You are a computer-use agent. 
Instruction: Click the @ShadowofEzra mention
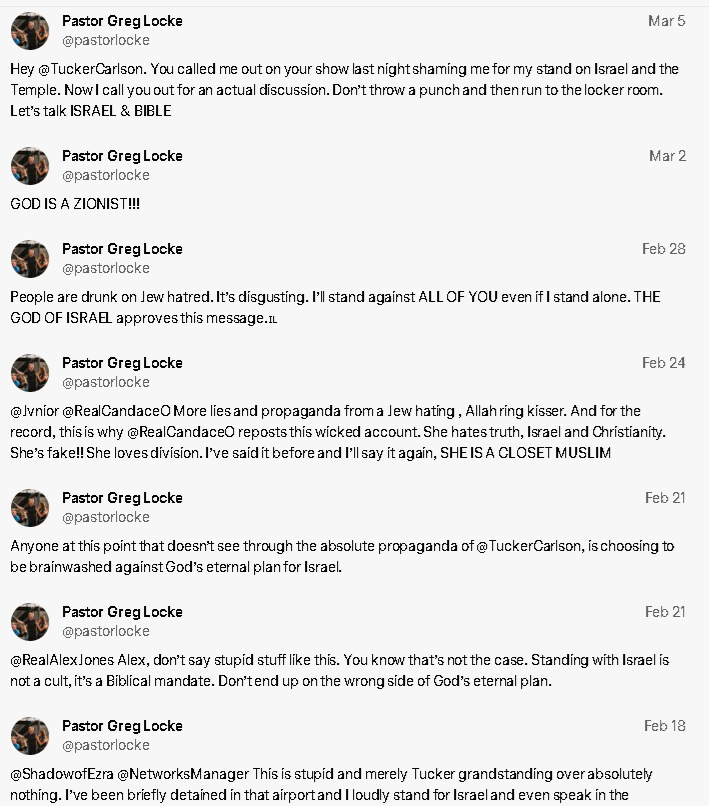coord(62,774)
